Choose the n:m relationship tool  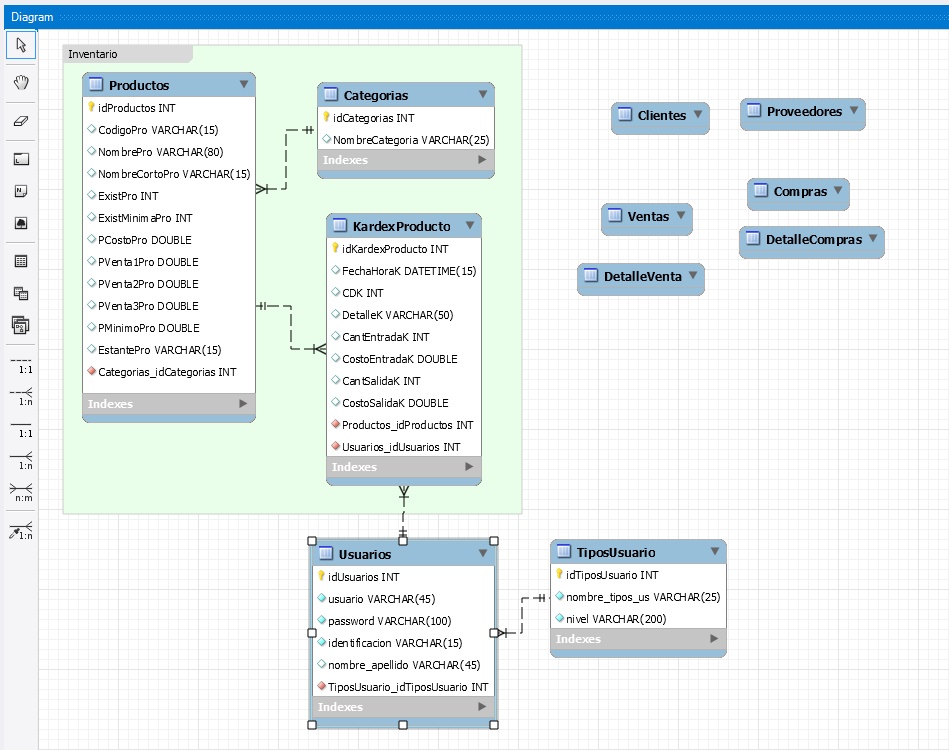(21, 490)
